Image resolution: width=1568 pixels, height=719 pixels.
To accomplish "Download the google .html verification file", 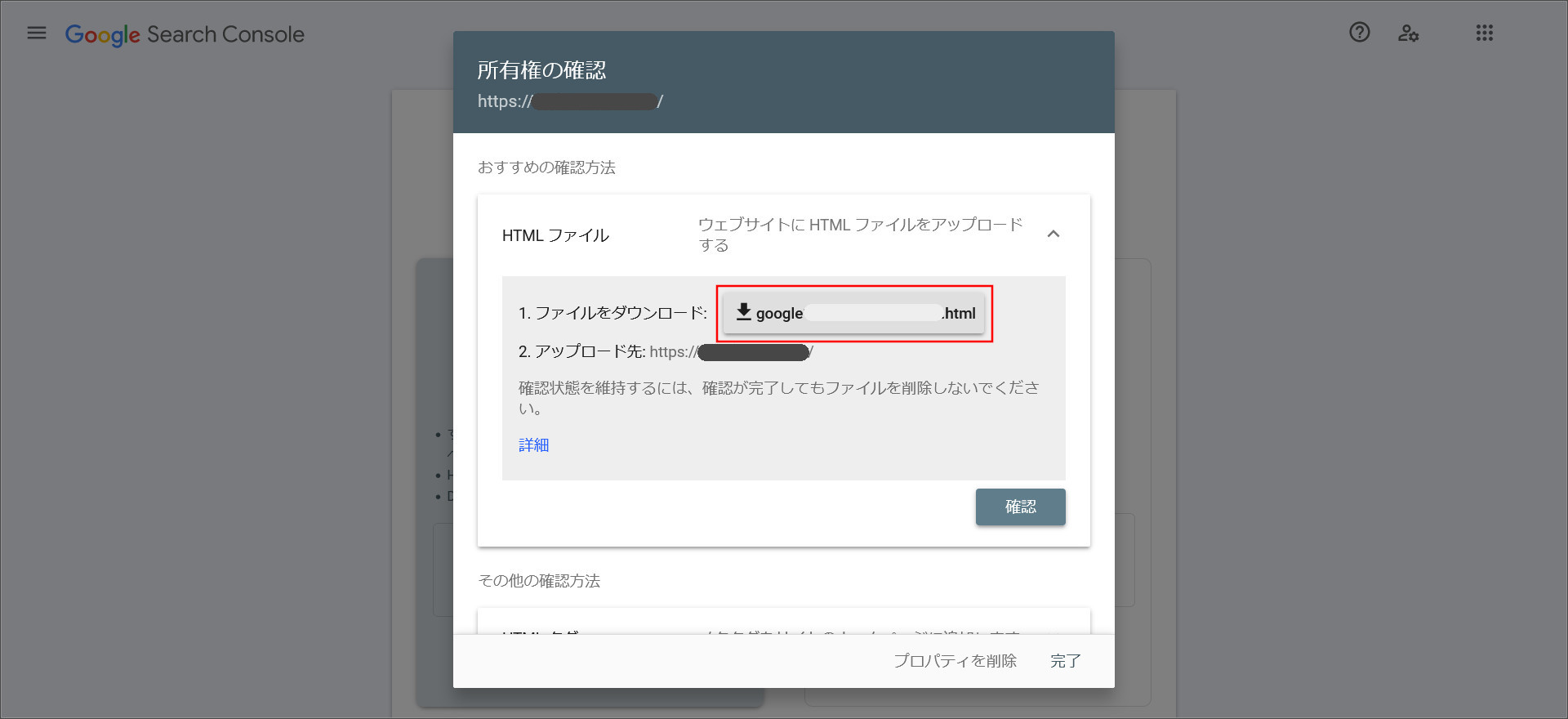I will [x=854, y=313].
